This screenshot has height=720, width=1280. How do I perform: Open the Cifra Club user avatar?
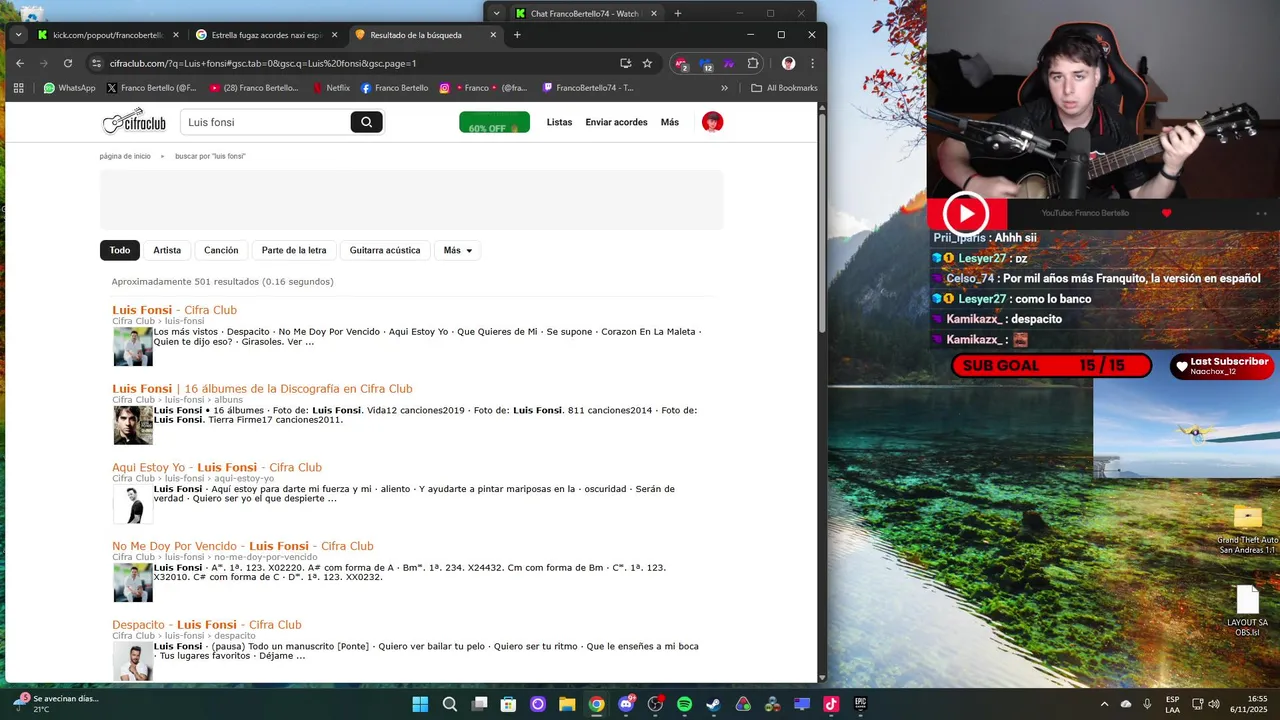pyautogui.click(x=712, y=122)
